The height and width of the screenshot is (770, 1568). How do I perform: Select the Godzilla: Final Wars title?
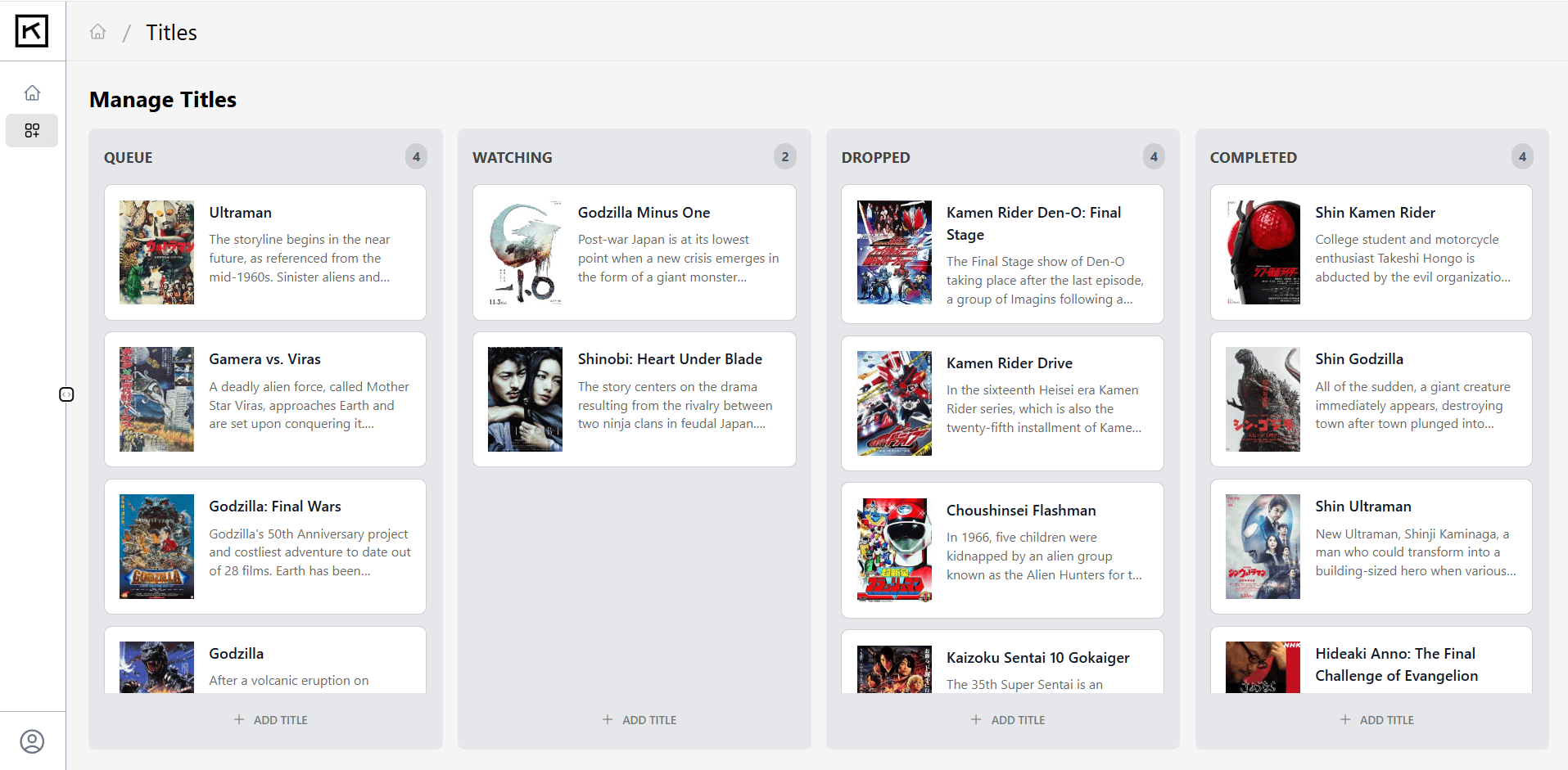point(274,507)
